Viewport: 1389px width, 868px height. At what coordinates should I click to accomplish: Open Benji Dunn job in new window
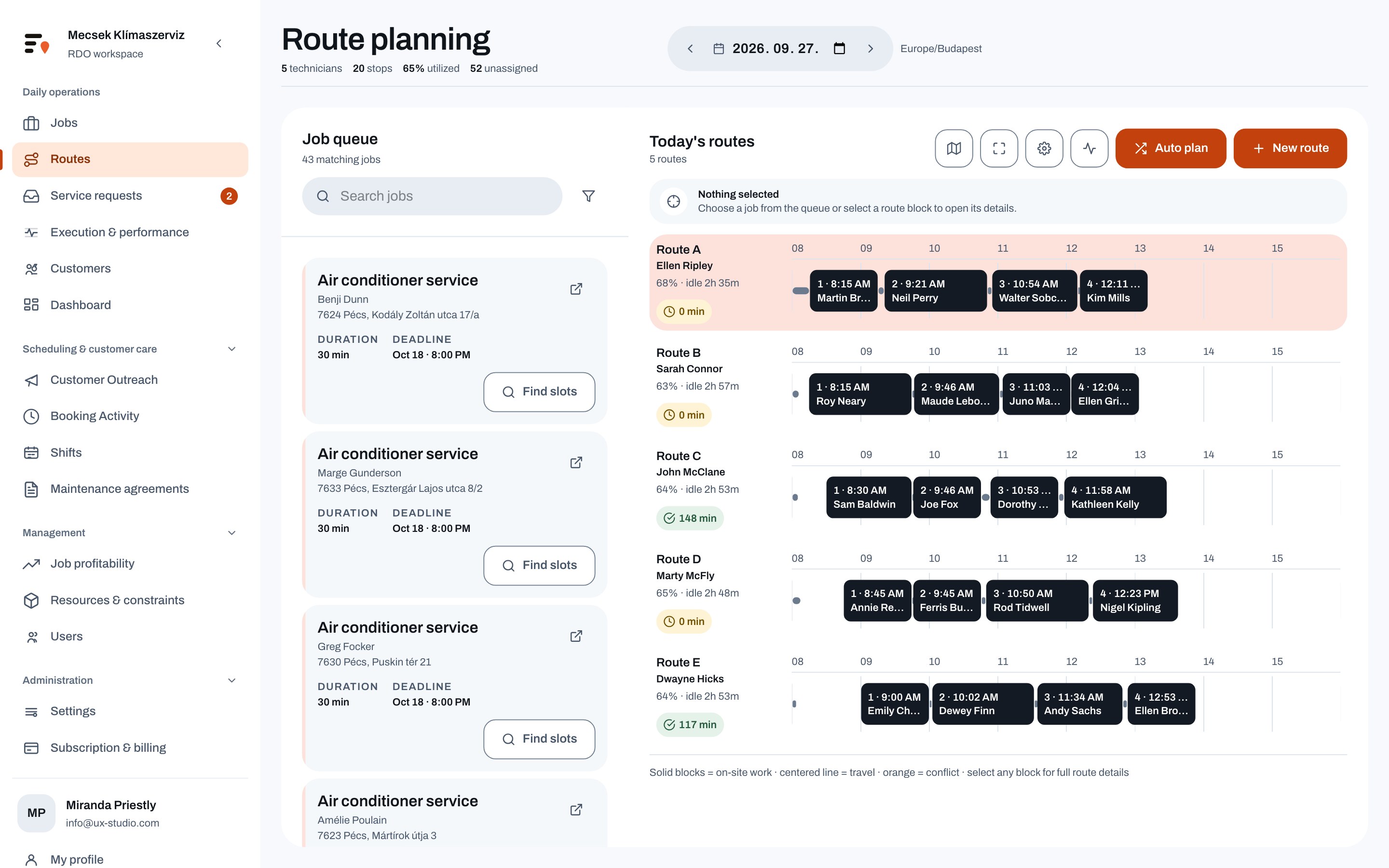(x=576, y=289)
